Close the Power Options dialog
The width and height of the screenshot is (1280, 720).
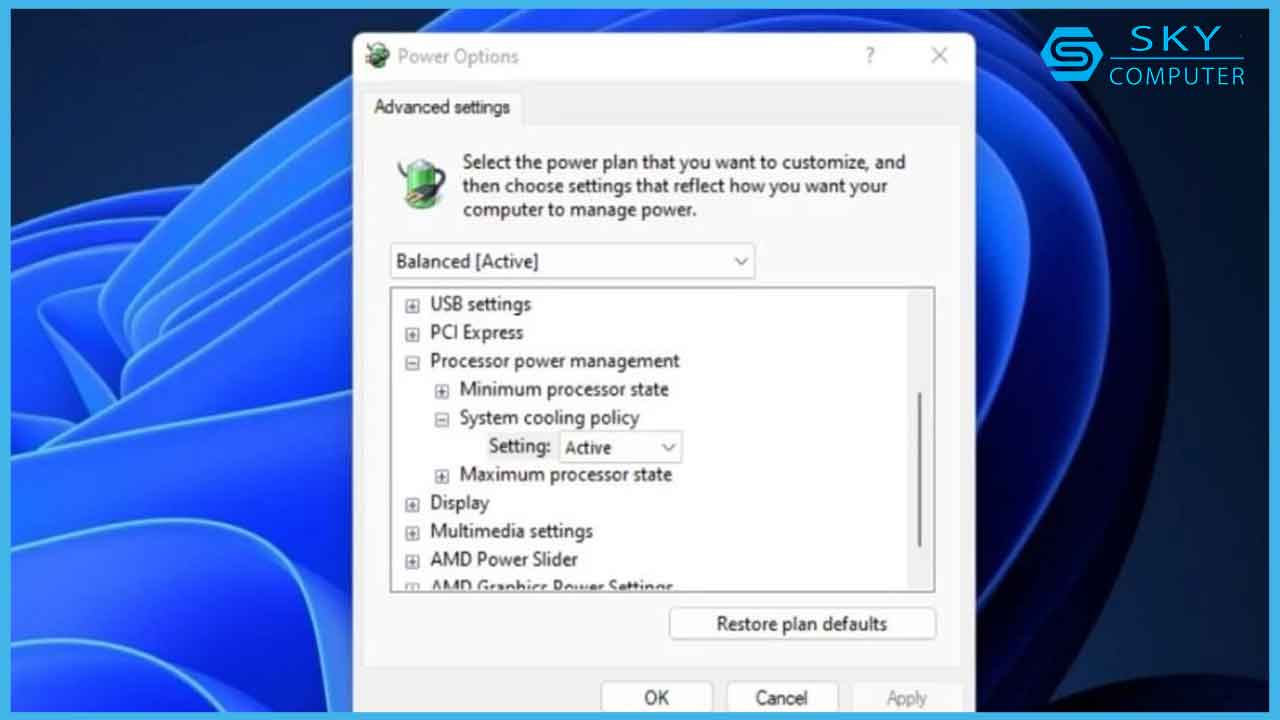pyautogui.click(x=939, y=56)
